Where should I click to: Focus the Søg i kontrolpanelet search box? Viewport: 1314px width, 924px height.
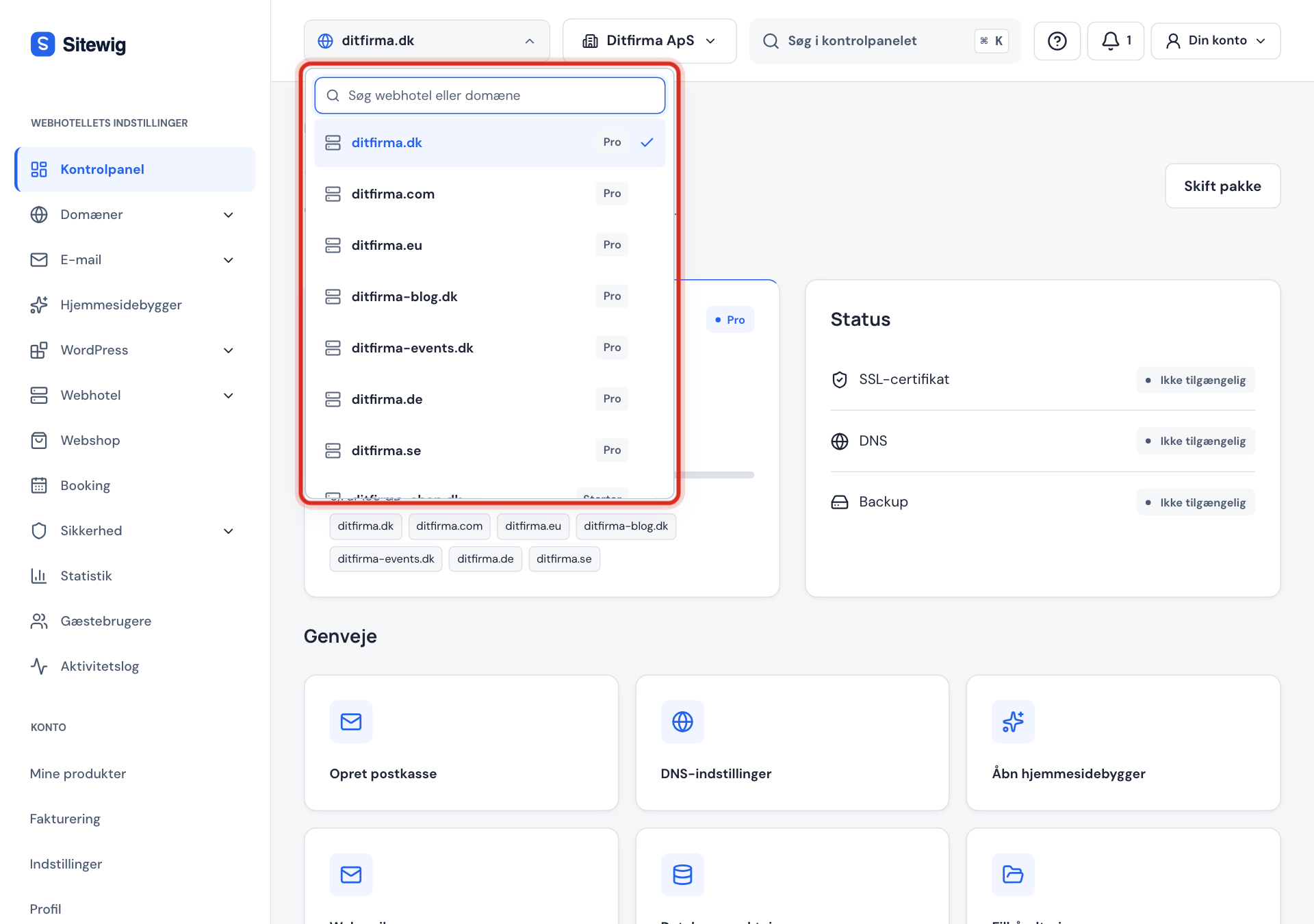pos(885,41)
